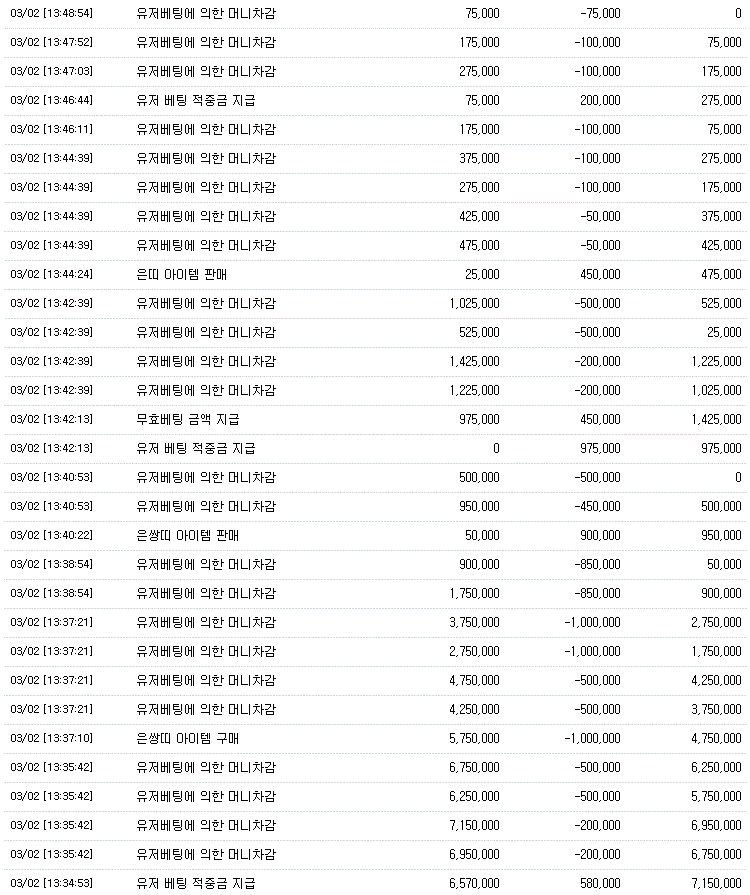The image size is (750, 895).
Task: Select the 13:47:03 유저베팅에 의한 머니차감 entry
Action: (206, 71)
